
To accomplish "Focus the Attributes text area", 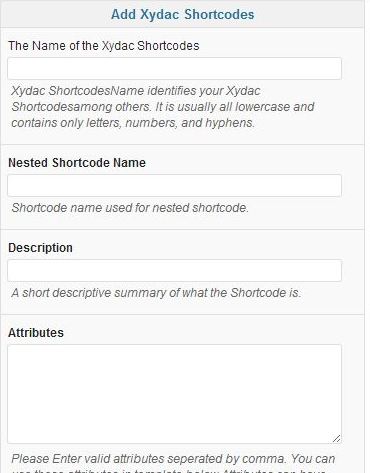I will point(174,394).
